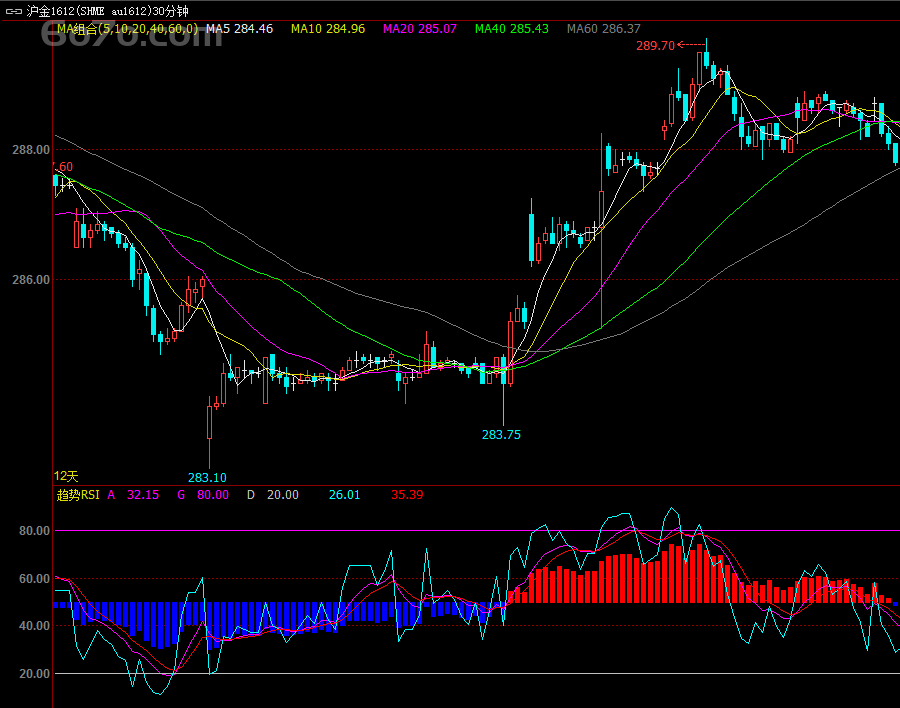Click the cyan RSI value 26.01

344,495
